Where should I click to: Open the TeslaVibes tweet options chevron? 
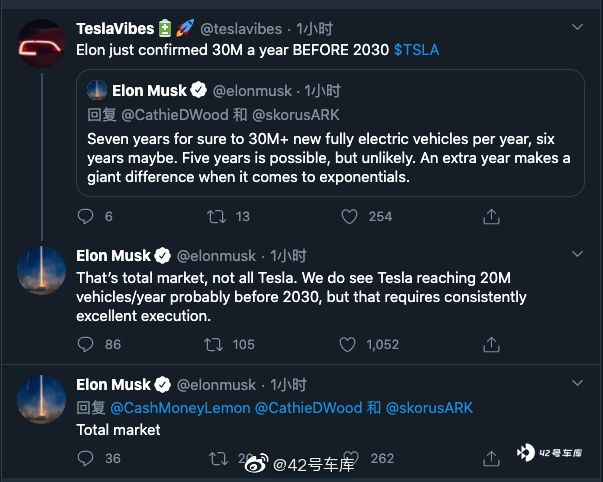[577, 27]
